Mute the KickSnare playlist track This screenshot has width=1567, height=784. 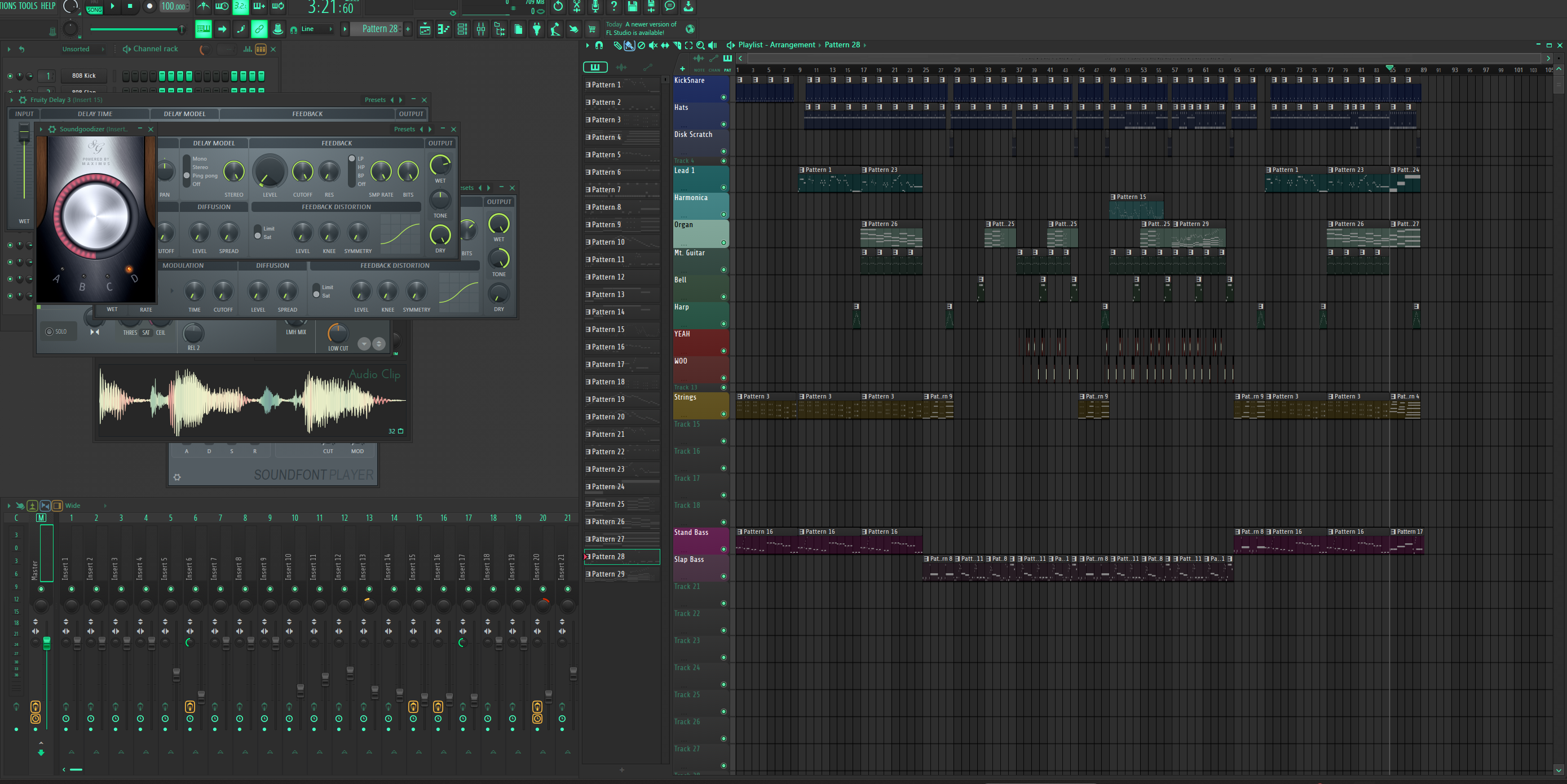pos(723,98)
